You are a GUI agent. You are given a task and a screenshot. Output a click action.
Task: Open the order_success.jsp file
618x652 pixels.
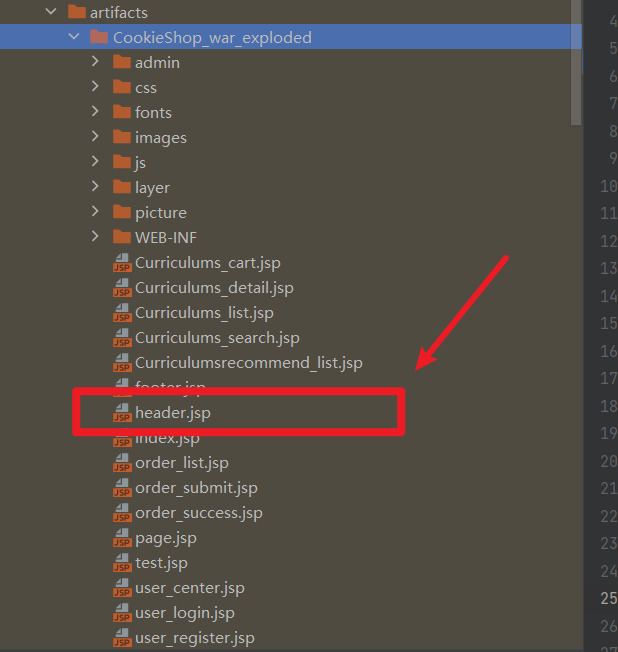coord(199,513)
